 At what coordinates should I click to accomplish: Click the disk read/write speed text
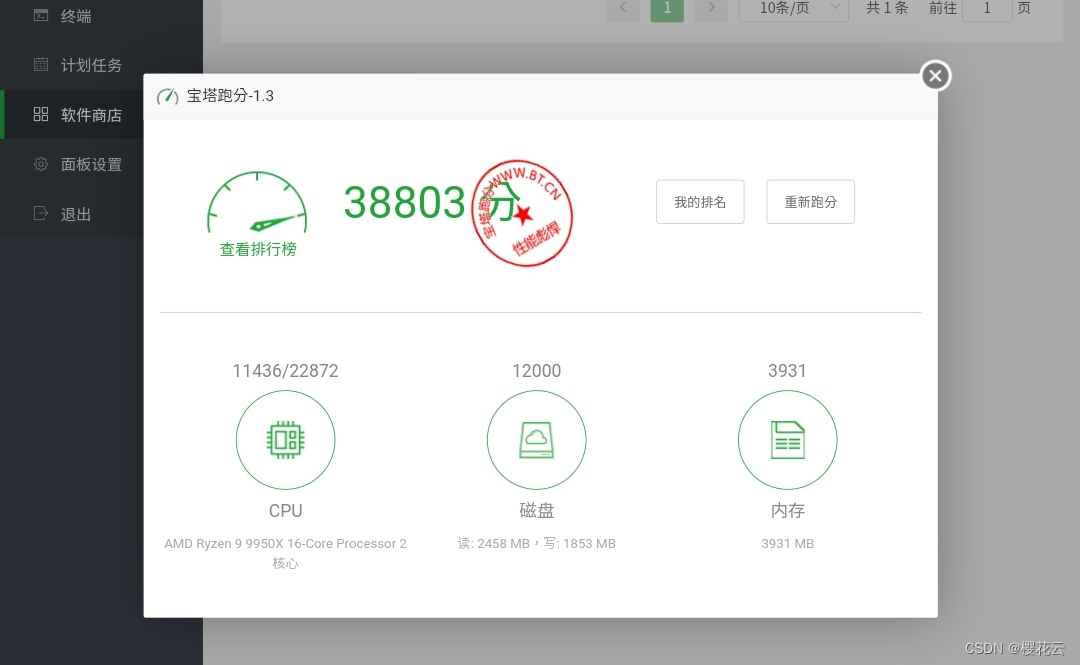537,544
